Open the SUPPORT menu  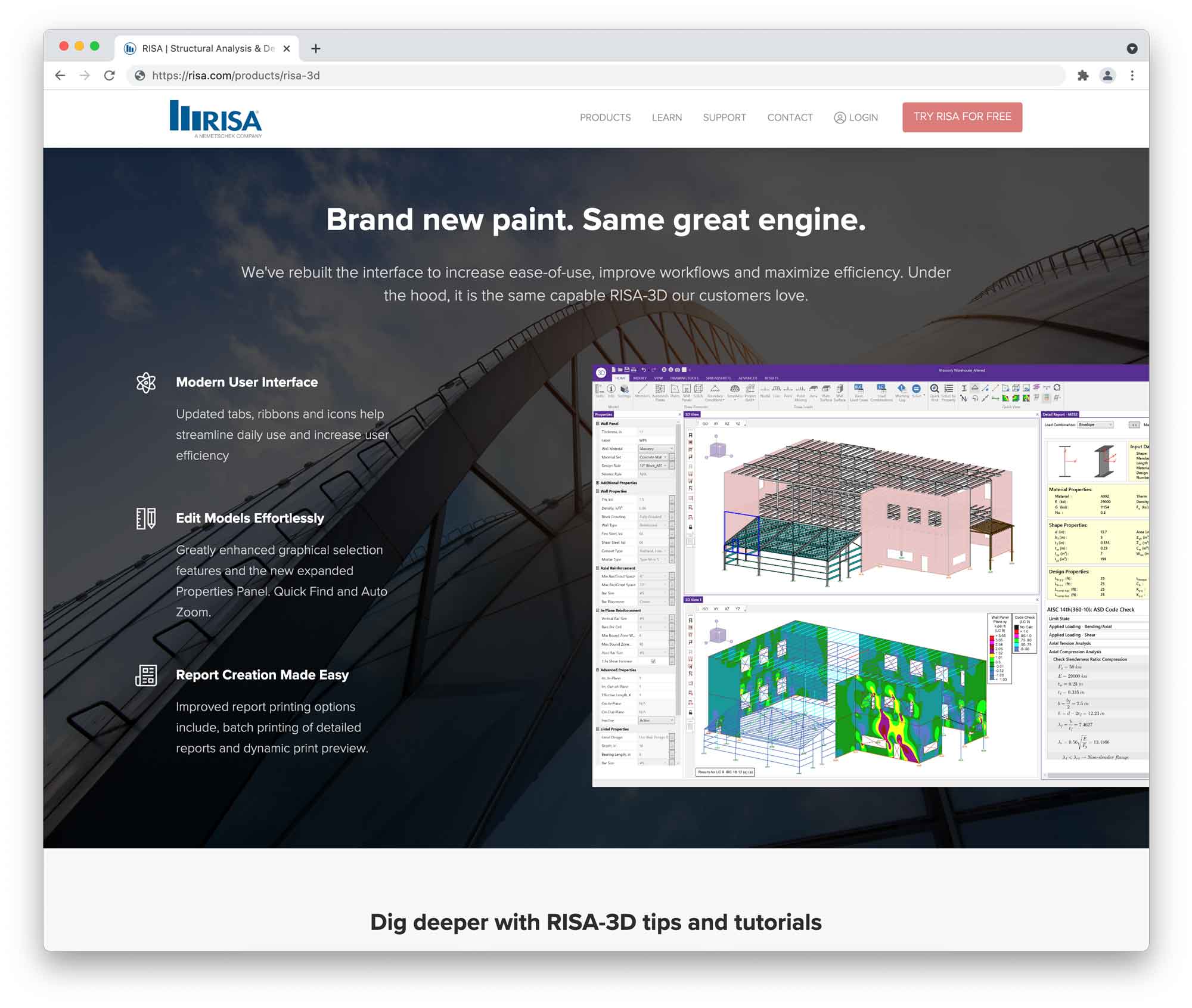[x=724, y=117]
